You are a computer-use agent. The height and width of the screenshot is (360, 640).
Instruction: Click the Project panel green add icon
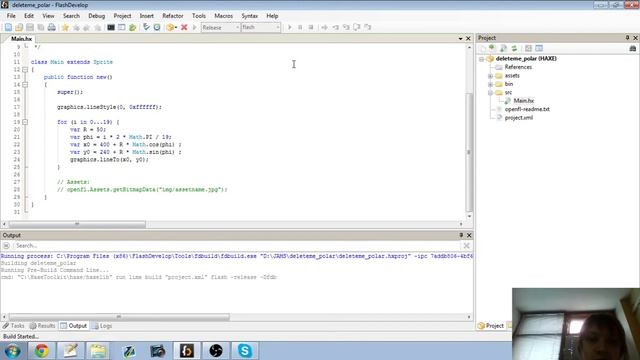(x=492, y=48)
